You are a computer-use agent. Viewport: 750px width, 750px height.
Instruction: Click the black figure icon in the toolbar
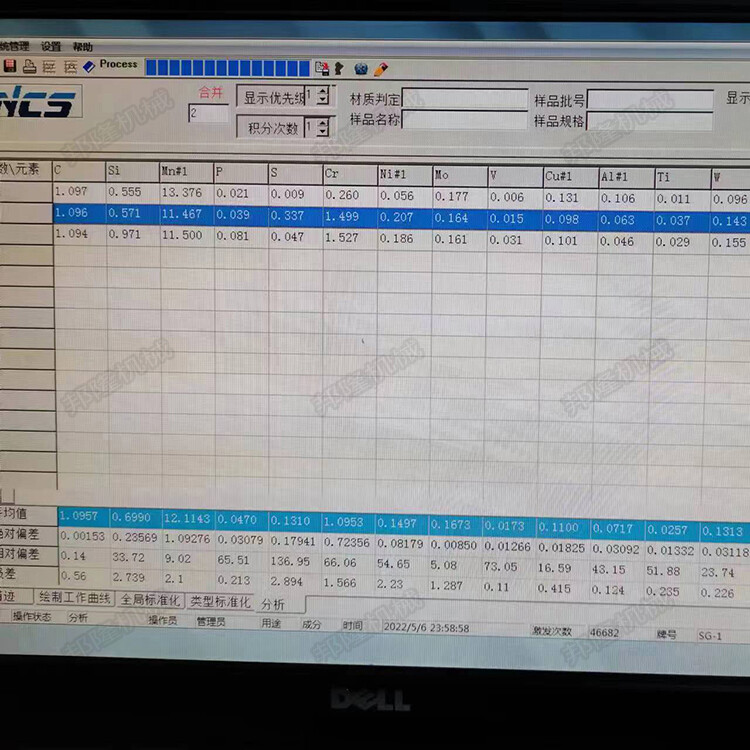point(339,69)
